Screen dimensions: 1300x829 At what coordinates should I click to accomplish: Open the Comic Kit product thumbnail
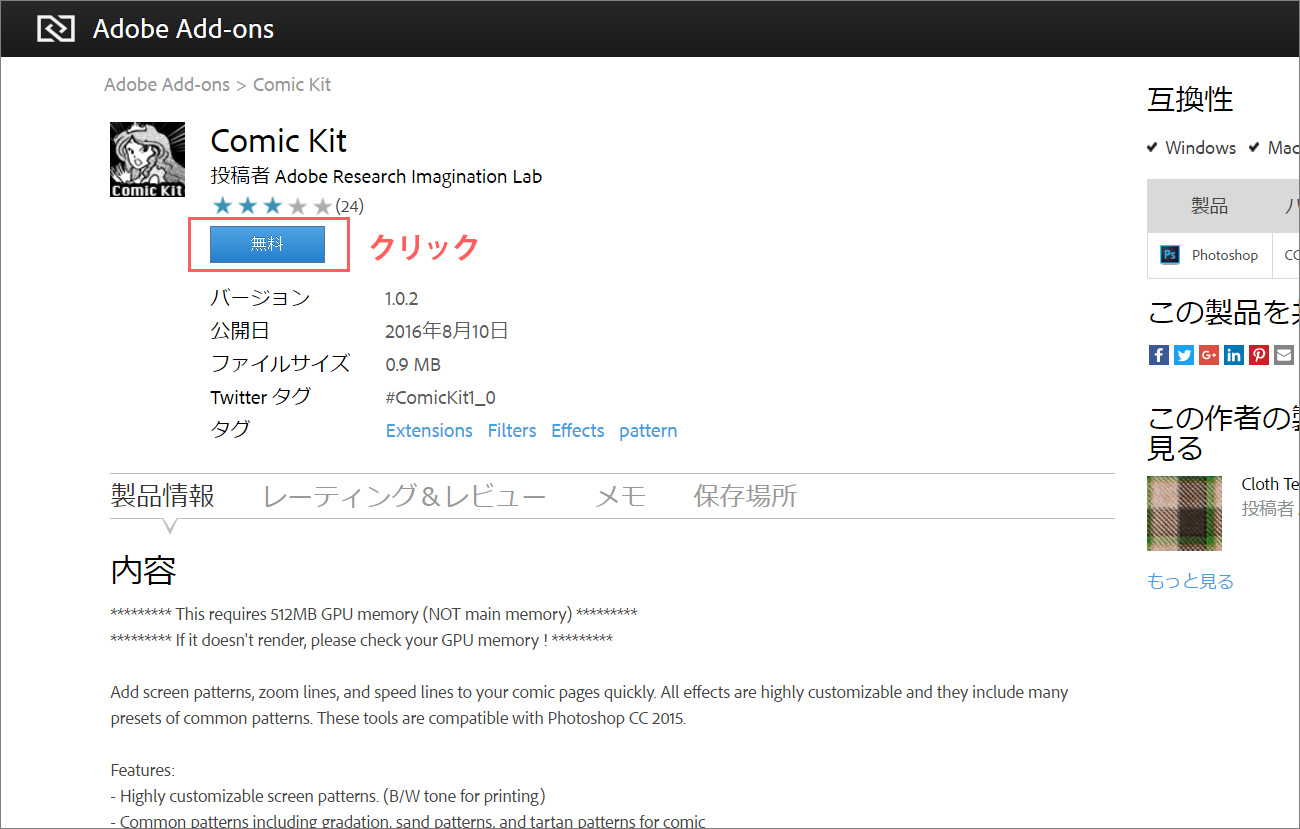[147, 160]
